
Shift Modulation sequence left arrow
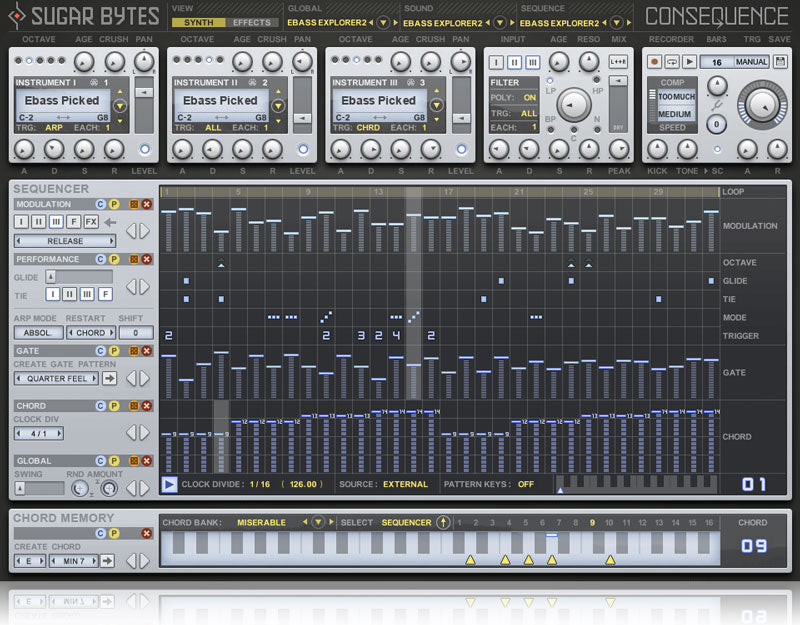pos(131,231)
